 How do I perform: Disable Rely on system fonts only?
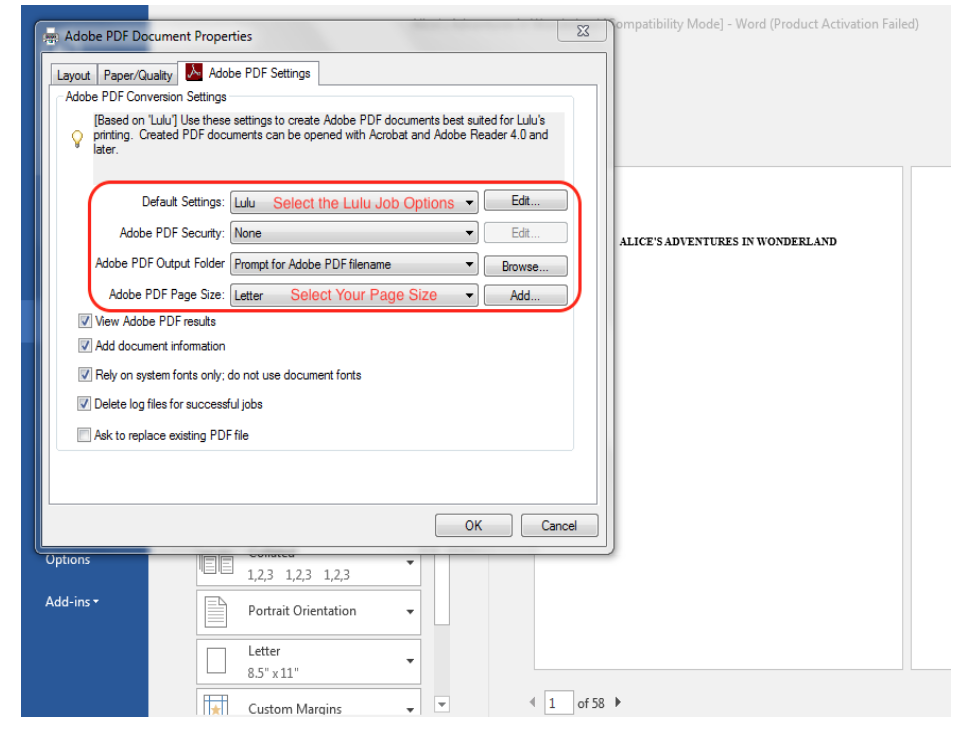[85, 375]
